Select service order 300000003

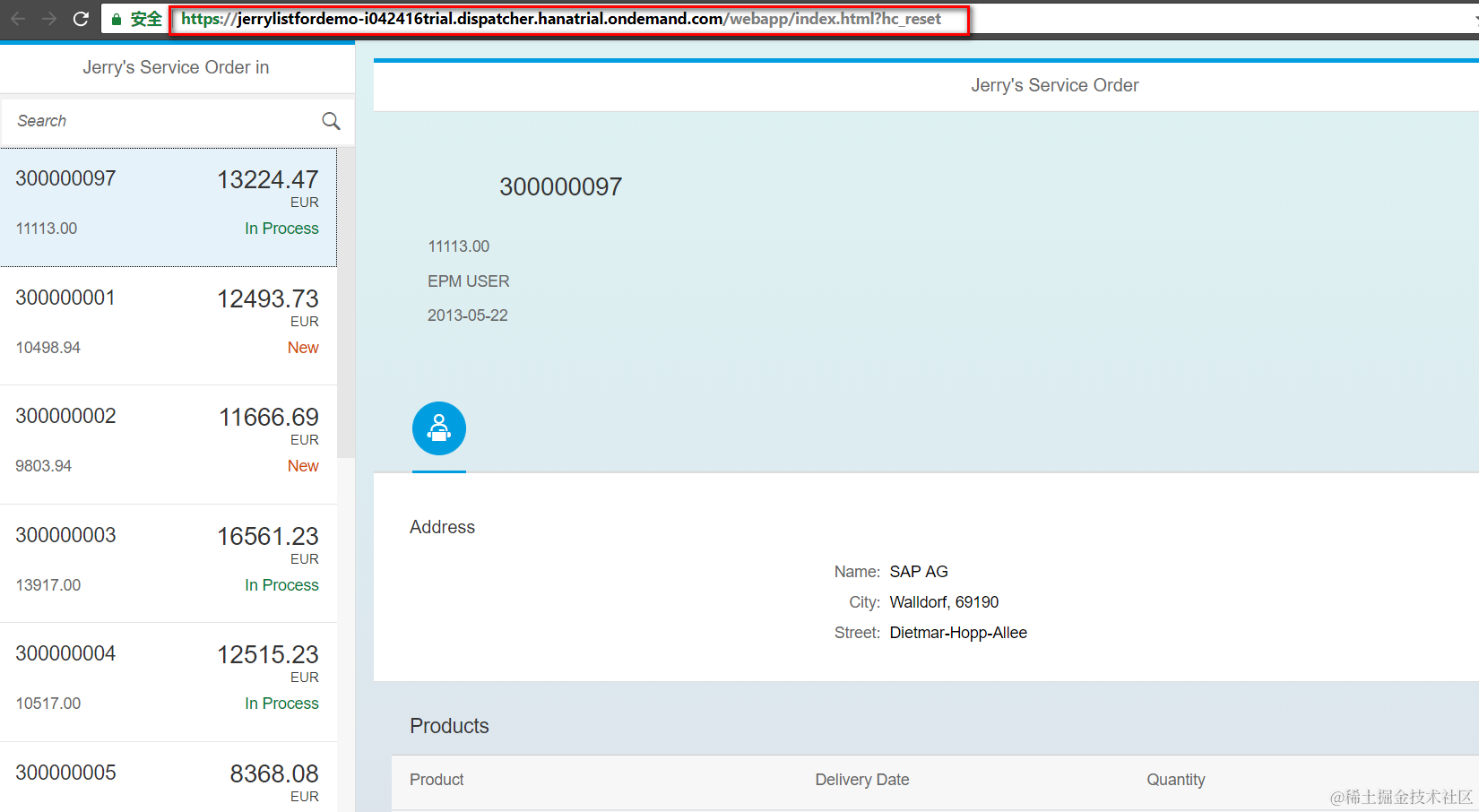[x=169, y=564]
